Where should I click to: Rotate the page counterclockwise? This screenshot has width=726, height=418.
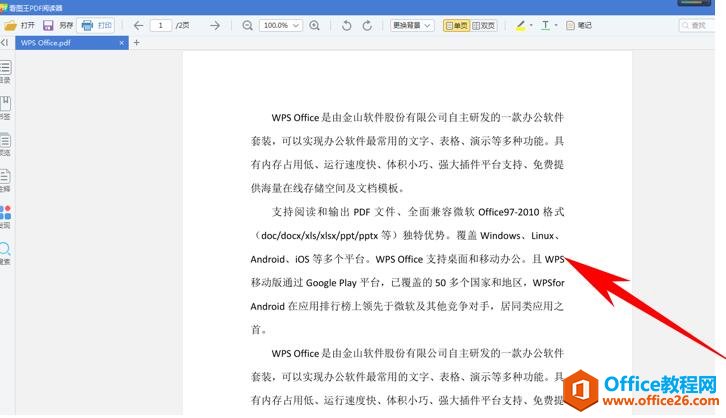[346, 25]
